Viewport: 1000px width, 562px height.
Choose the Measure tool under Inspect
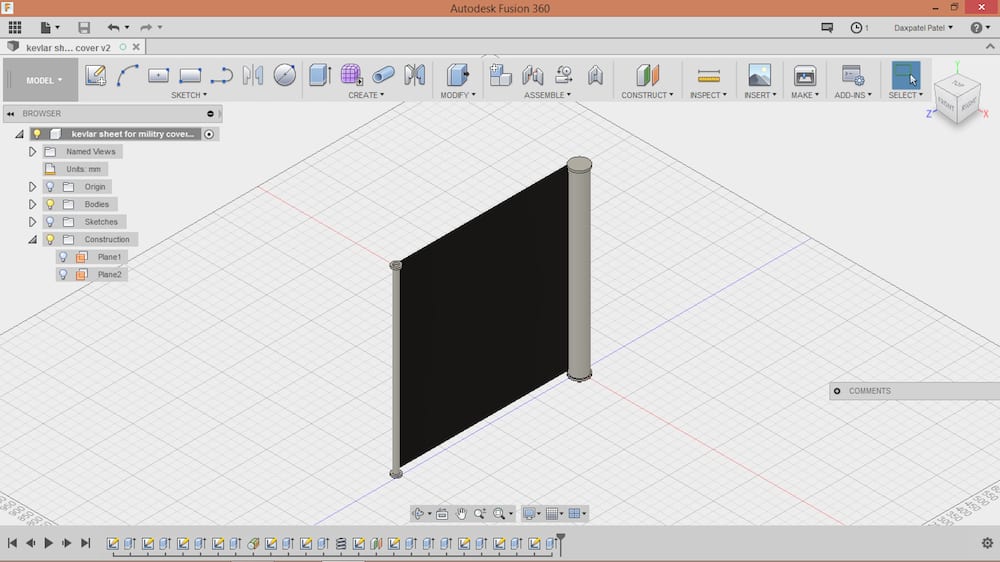tap(708, 75)
